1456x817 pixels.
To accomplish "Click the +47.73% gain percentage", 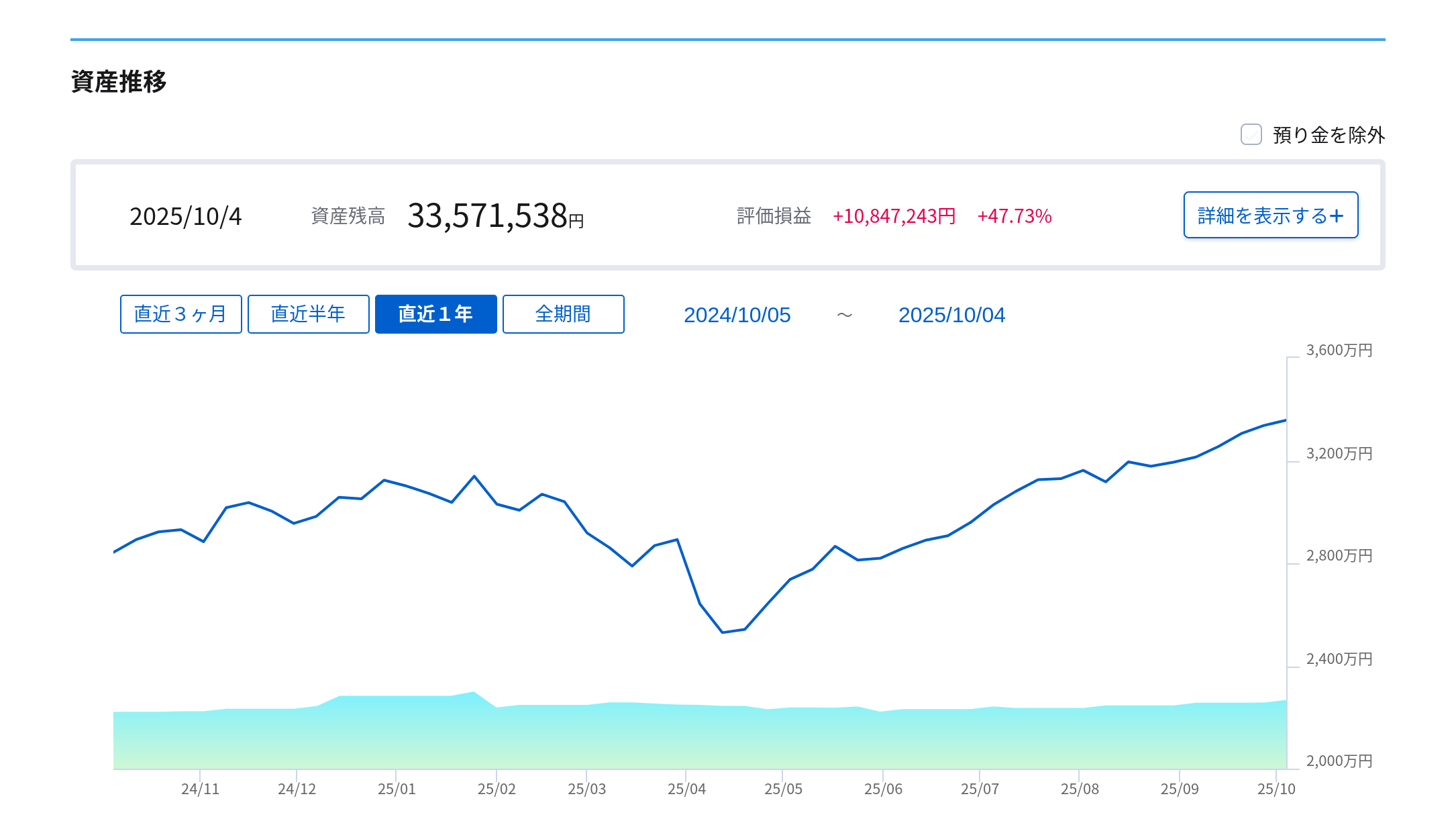I will [x=1014, y=216].
